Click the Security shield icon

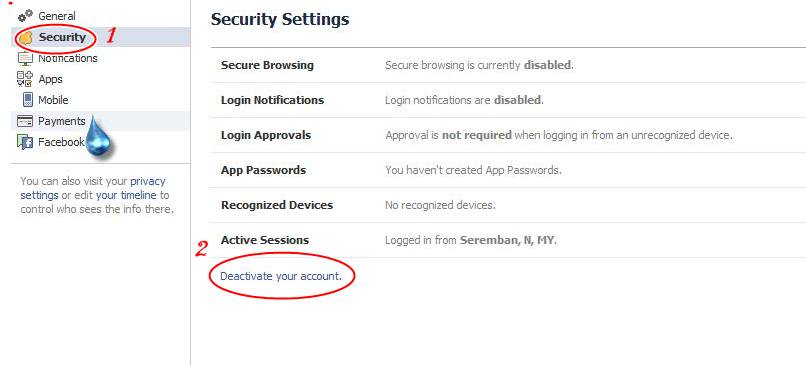26,38
